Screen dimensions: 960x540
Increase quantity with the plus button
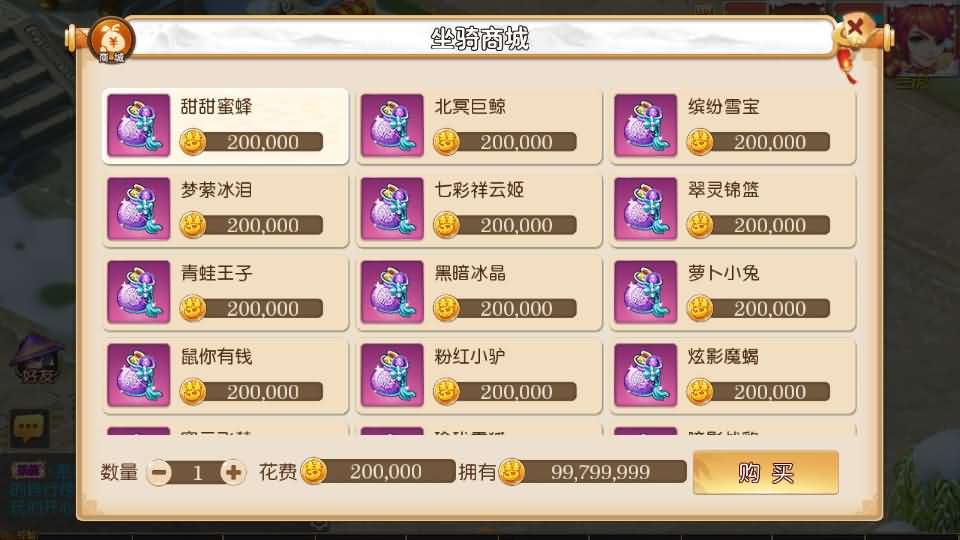pyautogui.click(x=233, y=472)
